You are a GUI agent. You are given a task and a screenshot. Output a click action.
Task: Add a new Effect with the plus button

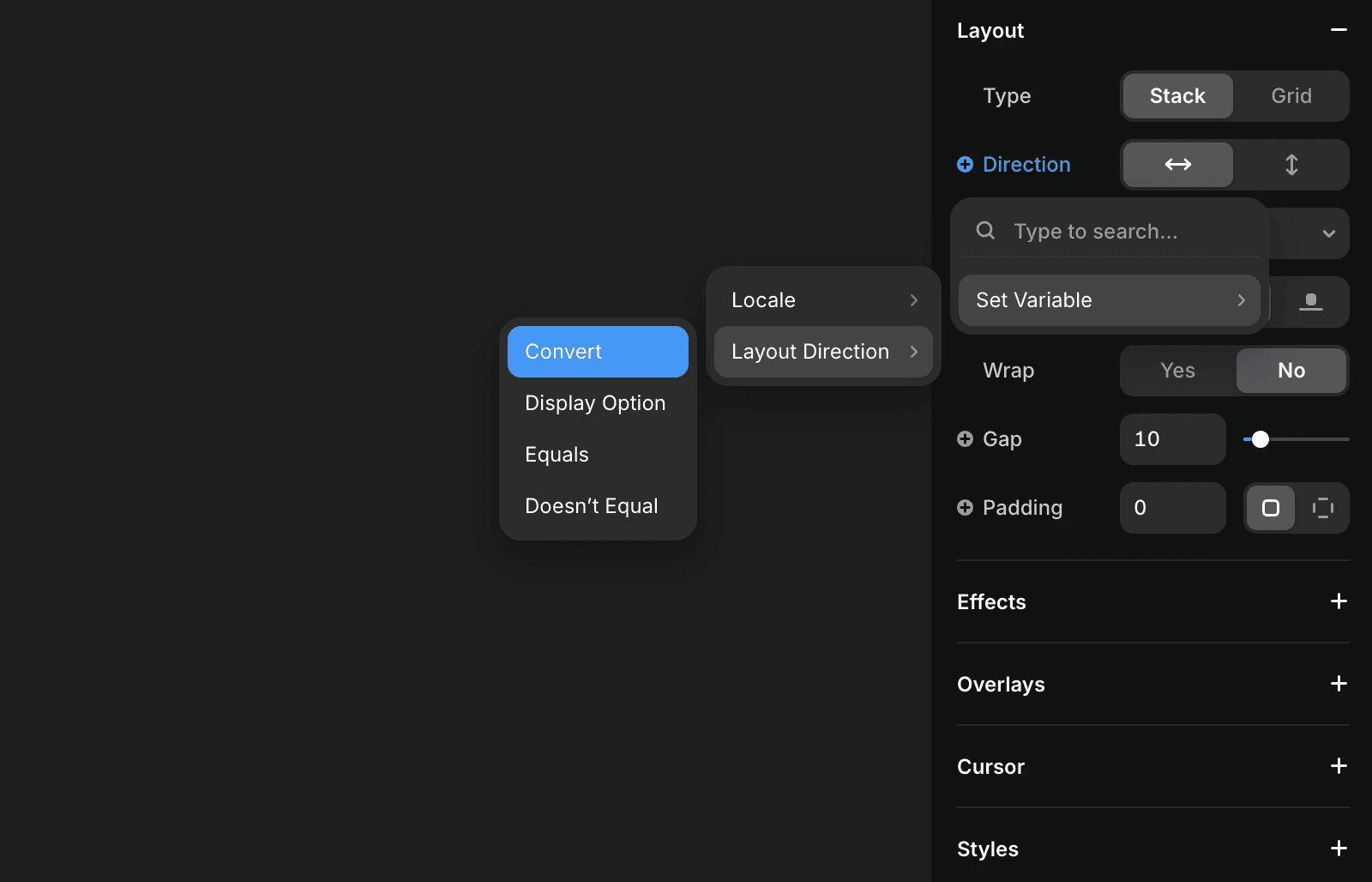1338,601
